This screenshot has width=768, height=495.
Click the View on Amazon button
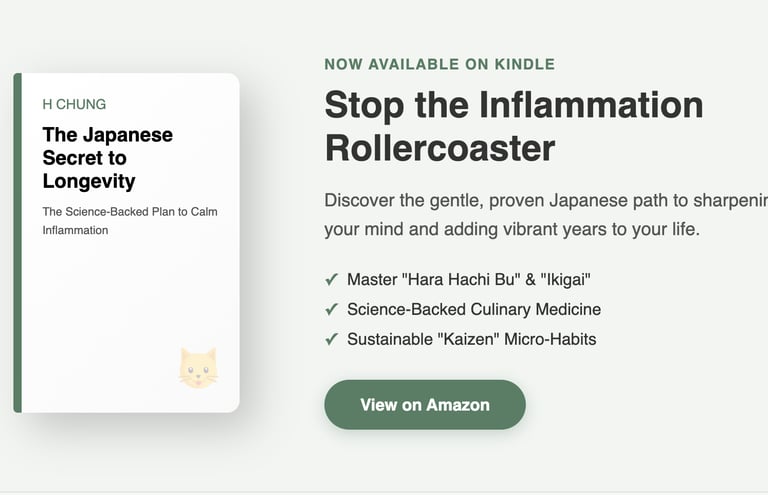[424, 405]
